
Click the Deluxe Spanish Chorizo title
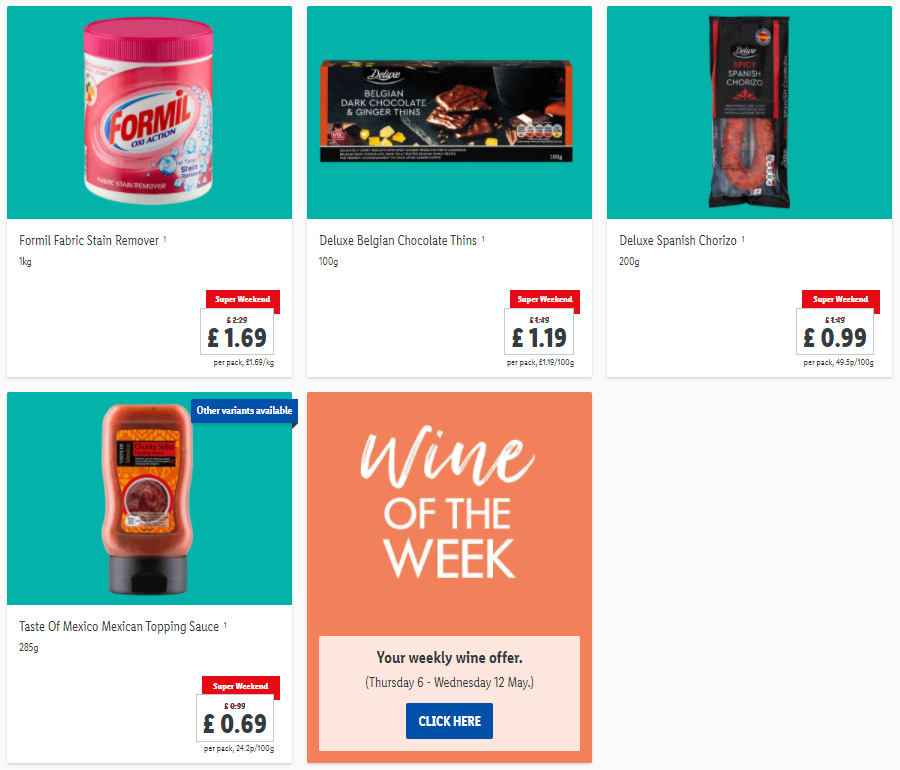pos(678,240)
